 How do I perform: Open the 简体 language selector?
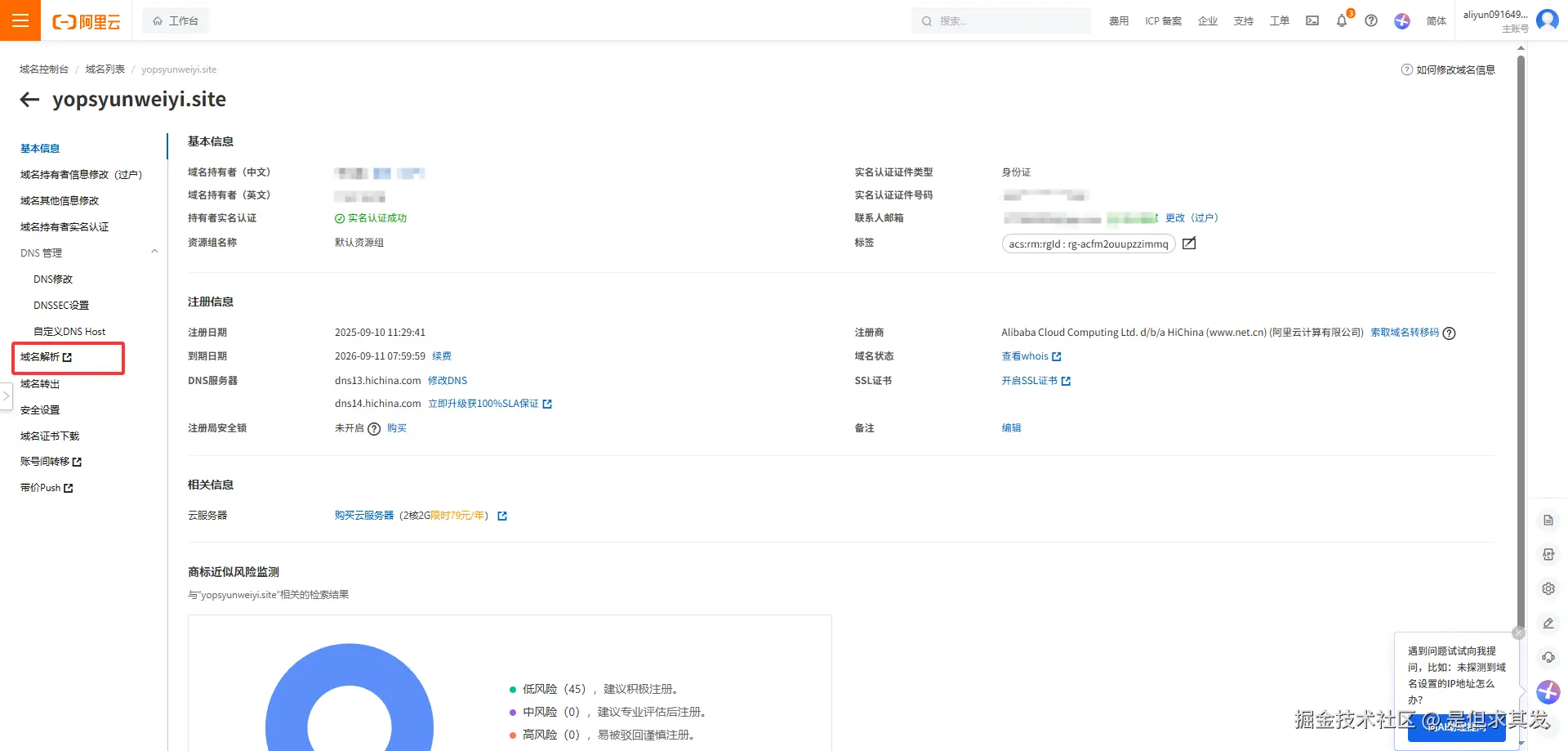pyautogui.click(x=1436, y=21)
